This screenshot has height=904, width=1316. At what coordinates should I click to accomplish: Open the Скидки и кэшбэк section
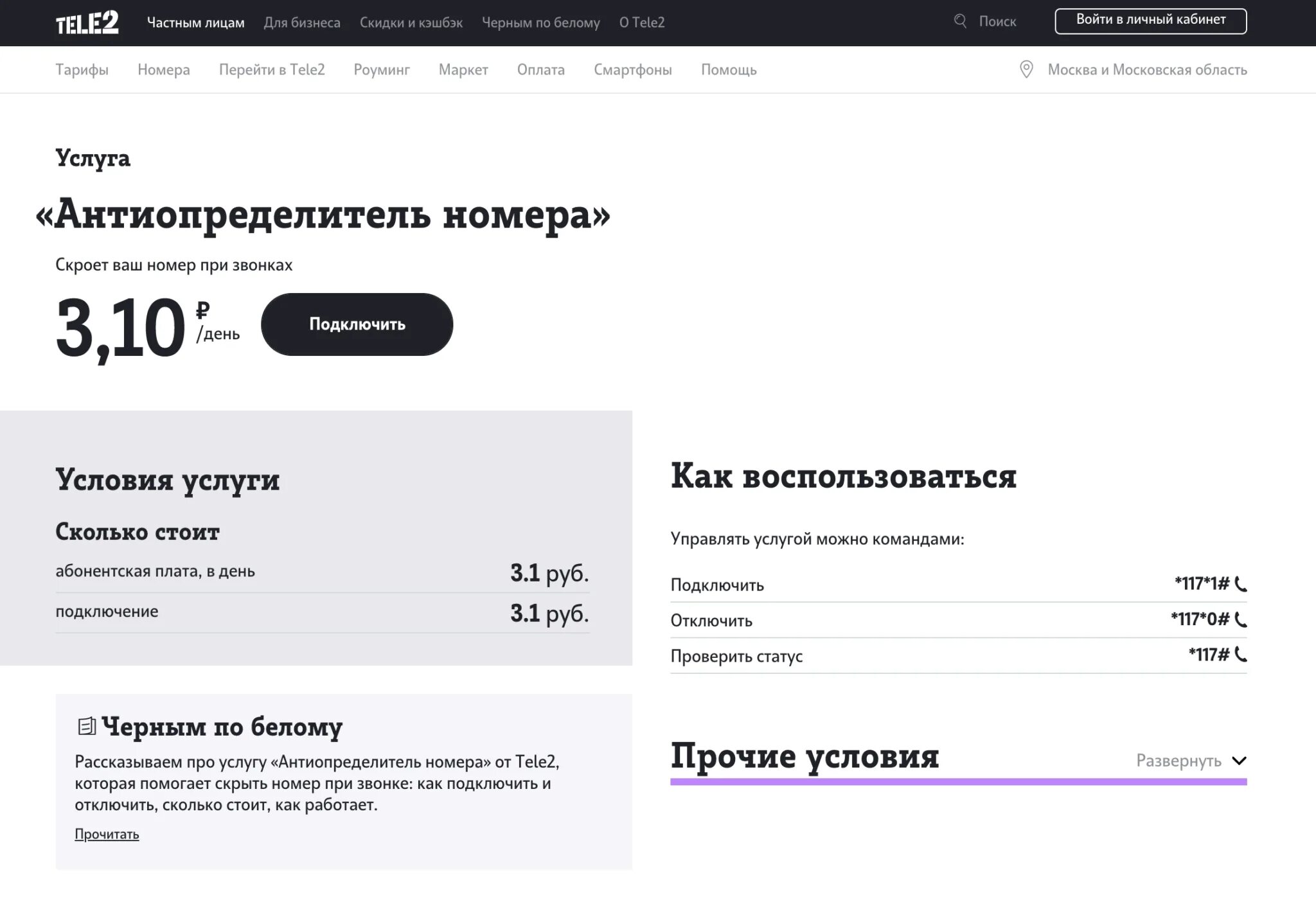[x=411, y=22]
